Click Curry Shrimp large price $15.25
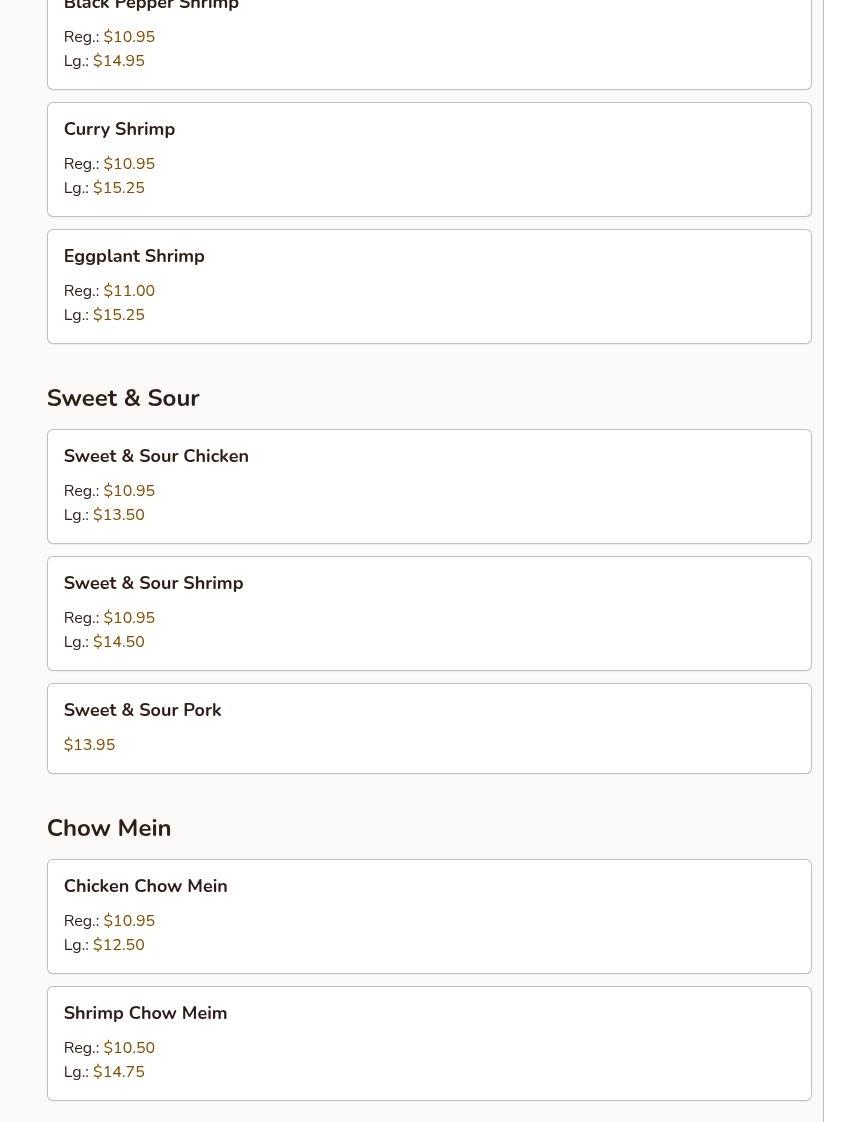 pos(119,188)
